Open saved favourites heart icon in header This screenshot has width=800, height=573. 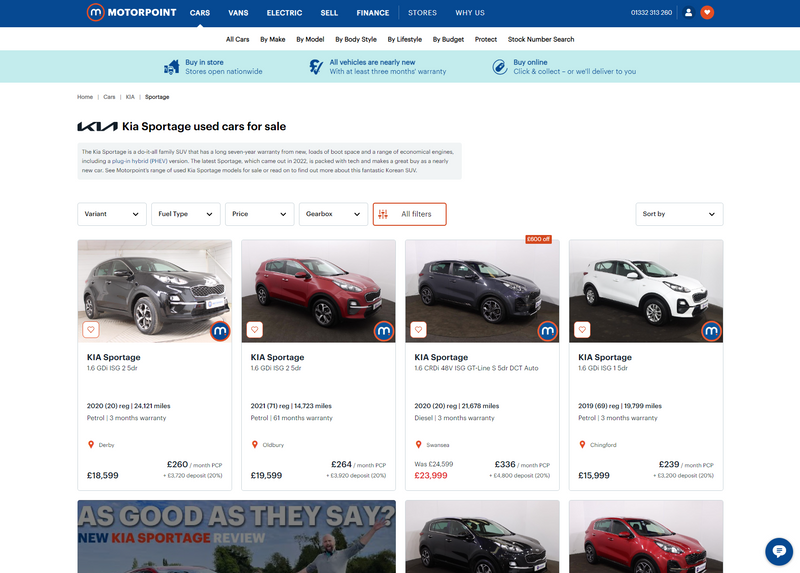click(x=707, y=12)
